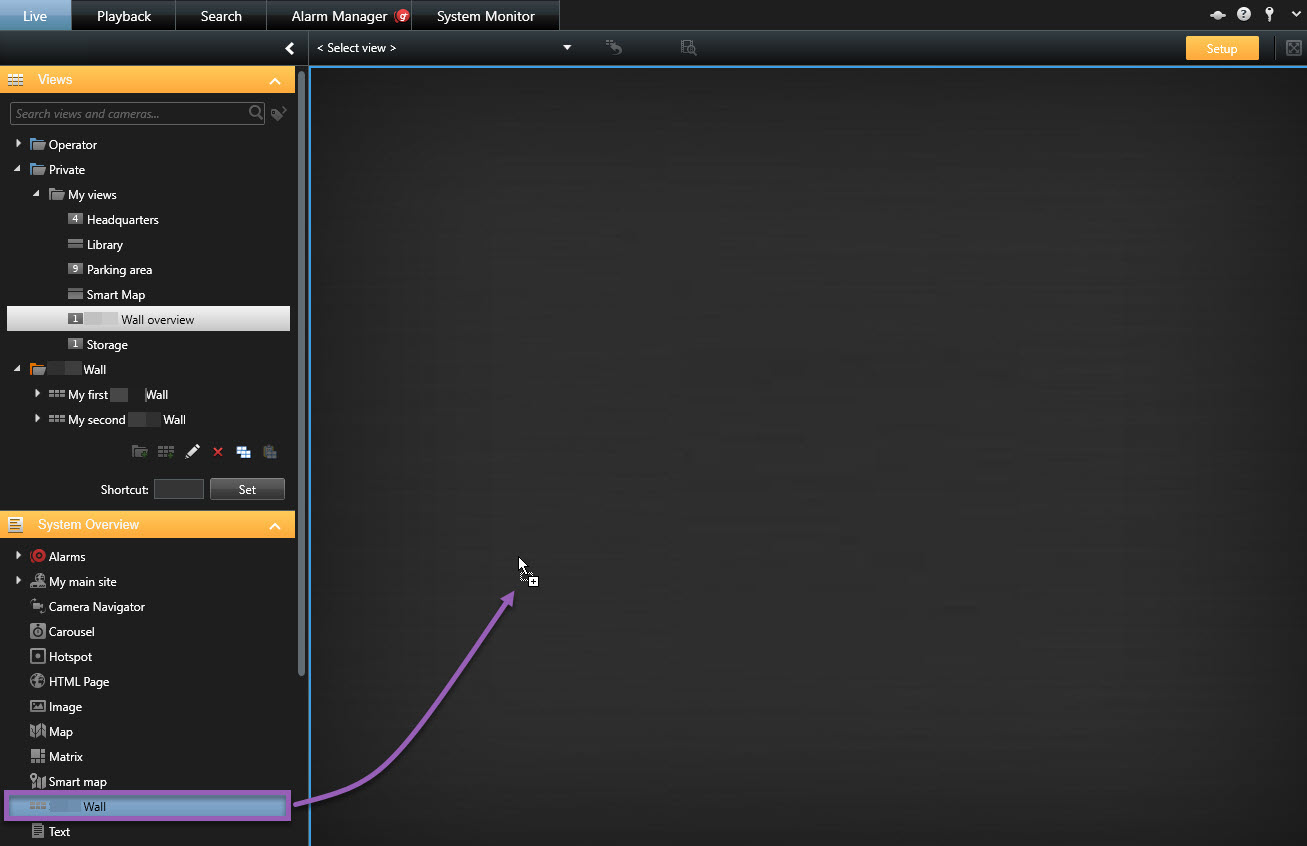This screenshot has height=846, width=1307.
Task: Collapse the System Overview panel
Action: [x=275, y=525]
